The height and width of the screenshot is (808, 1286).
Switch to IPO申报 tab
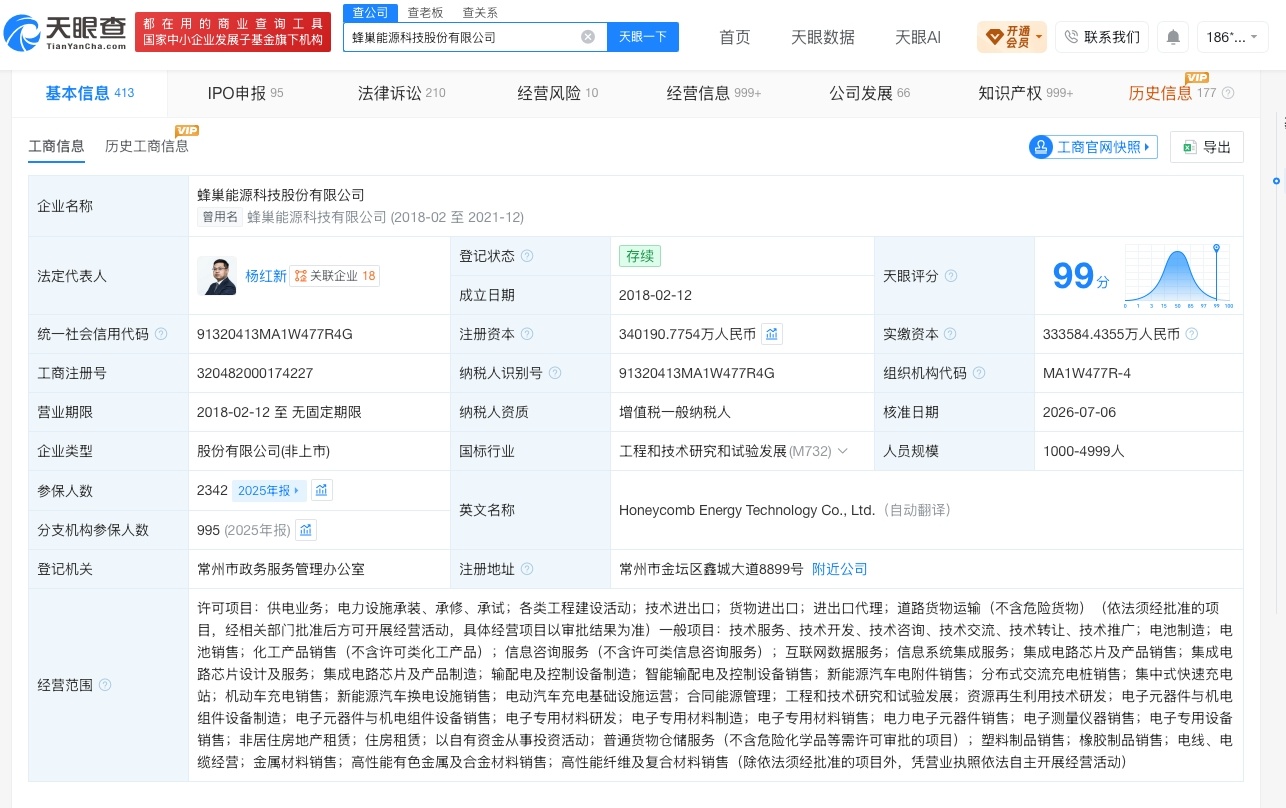(x=246, y=93)
